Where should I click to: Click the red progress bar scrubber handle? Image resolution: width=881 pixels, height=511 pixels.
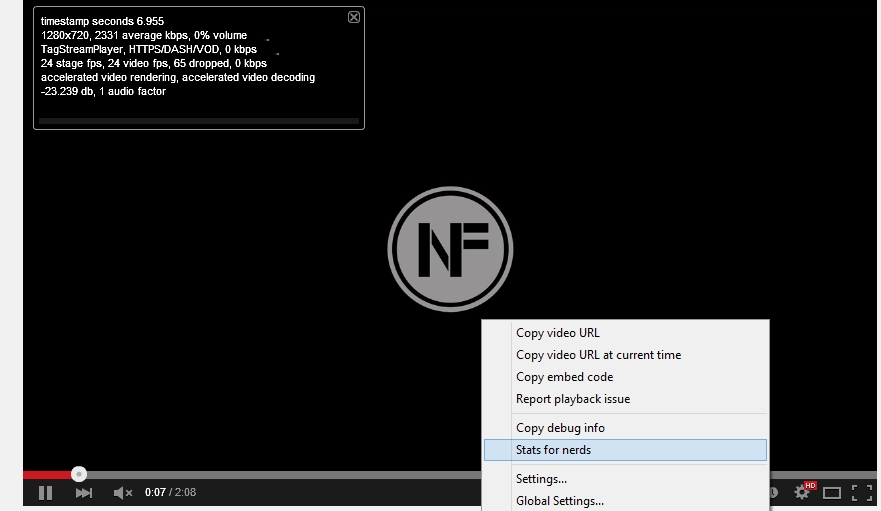(79, 474)
